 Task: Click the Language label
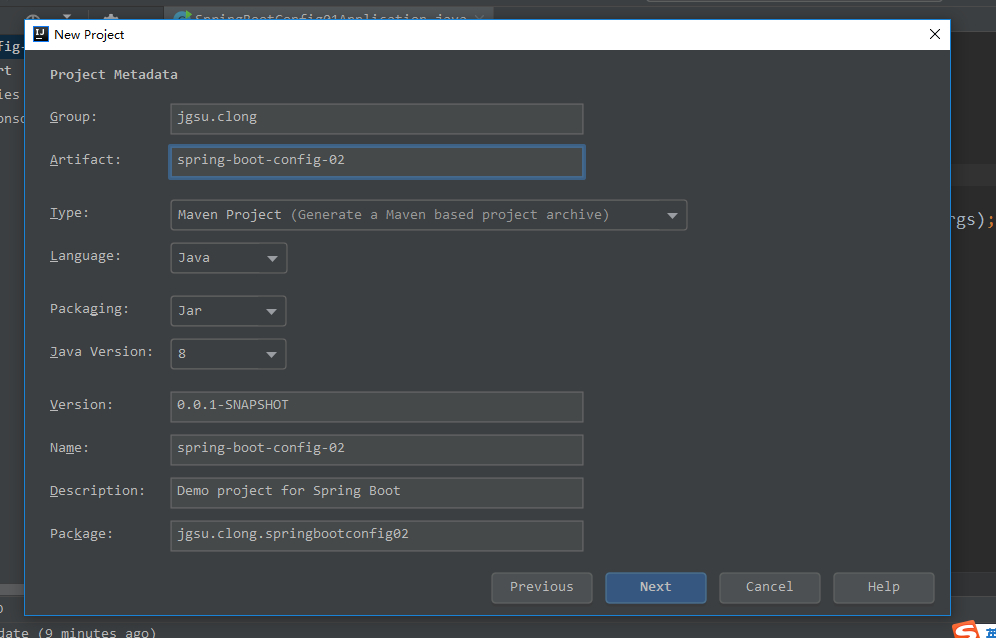tap(86, 255)
